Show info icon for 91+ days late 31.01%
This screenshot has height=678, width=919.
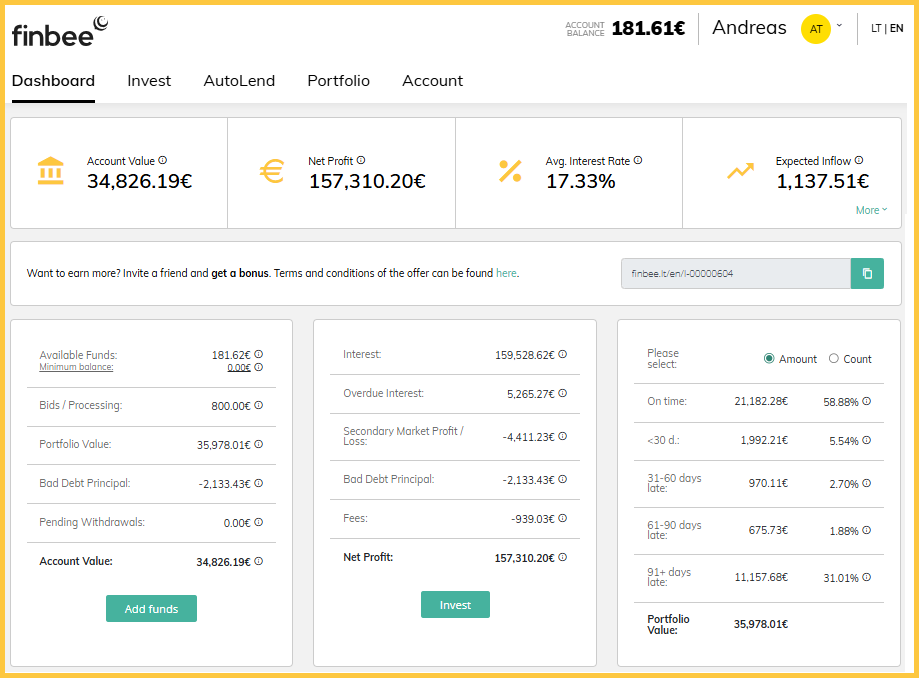point(867,577)
